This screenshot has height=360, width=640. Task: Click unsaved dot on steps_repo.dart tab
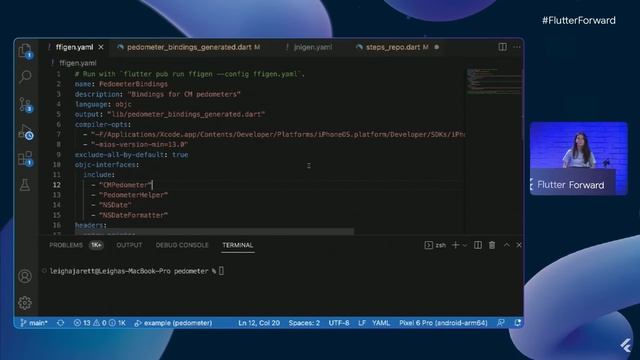tap(437, 47)
